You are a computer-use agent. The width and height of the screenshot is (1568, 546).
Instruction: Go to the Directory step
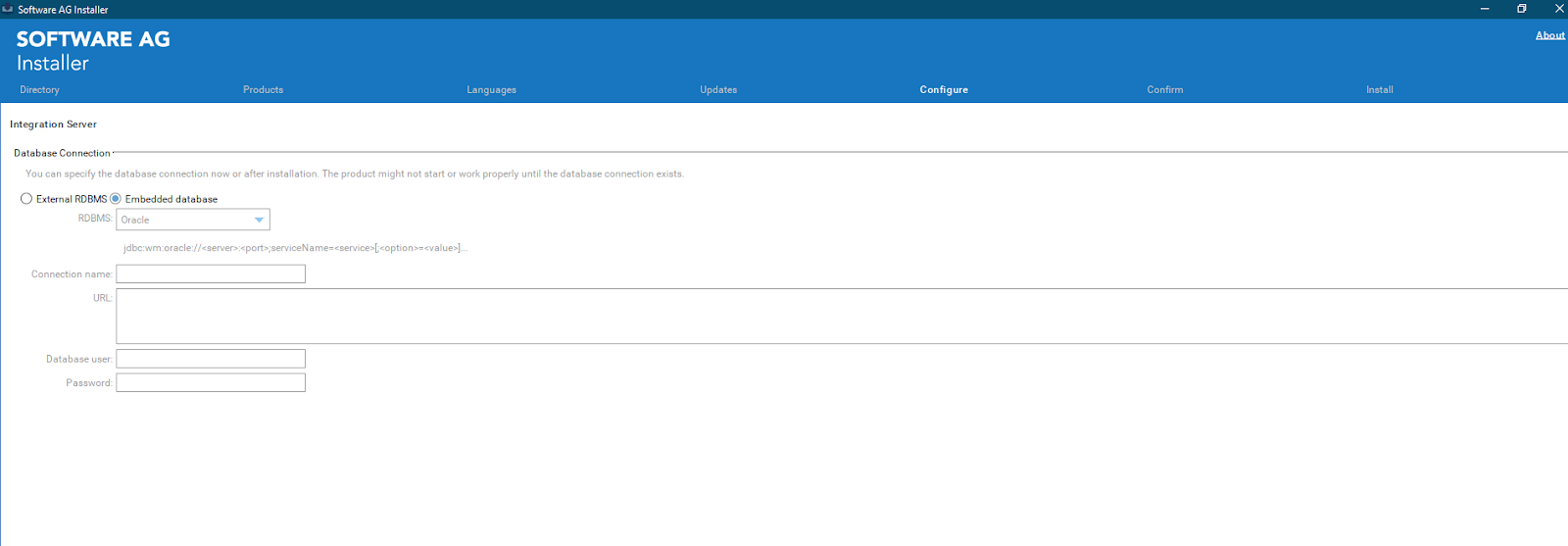point(39,89)
